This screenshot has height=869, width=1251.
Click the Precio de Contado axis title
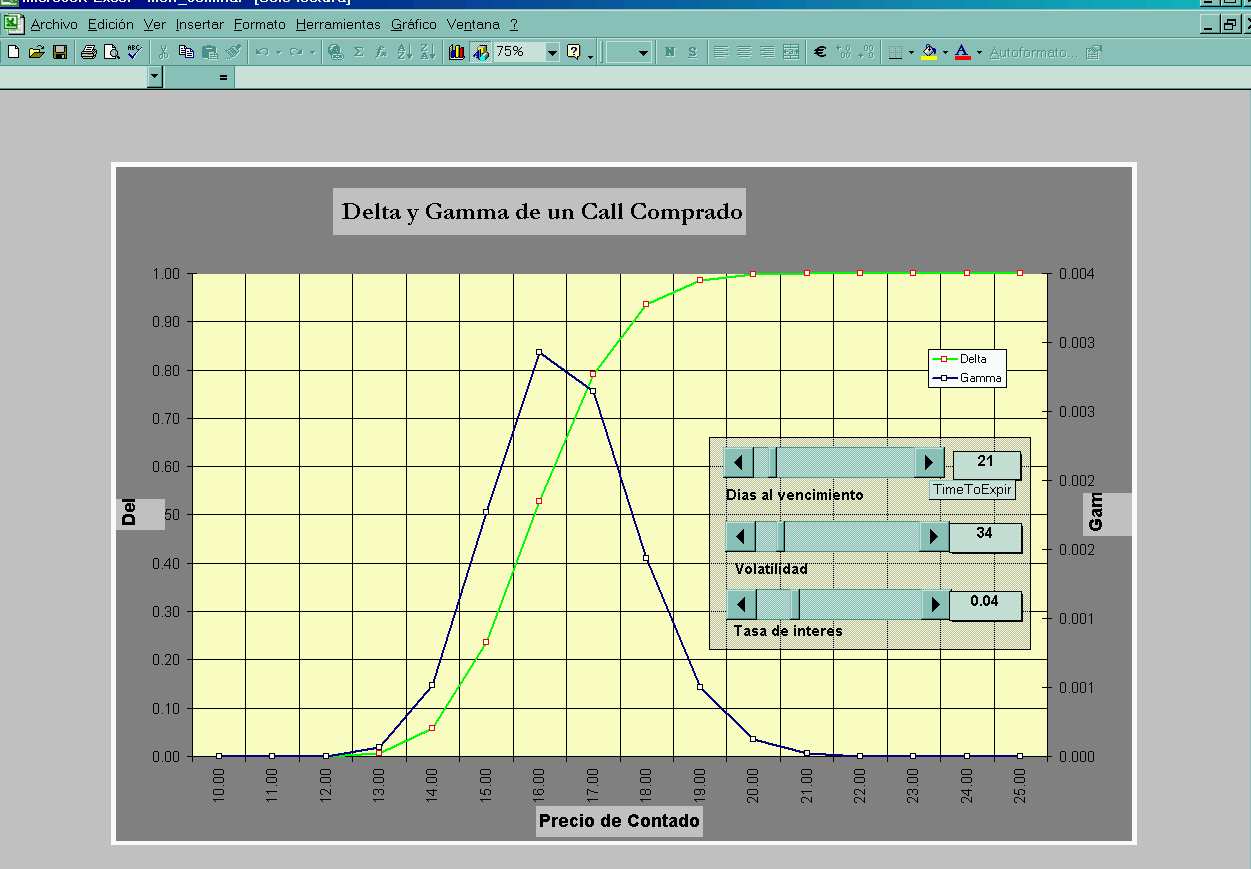[619, 821]
